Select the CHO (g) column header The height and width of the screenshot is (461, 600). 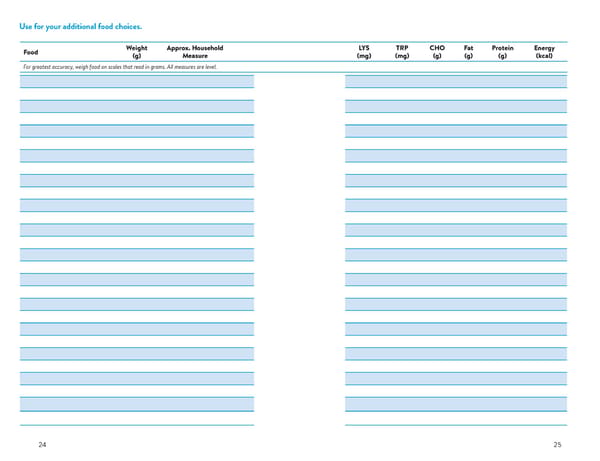[x=437, y=52]
